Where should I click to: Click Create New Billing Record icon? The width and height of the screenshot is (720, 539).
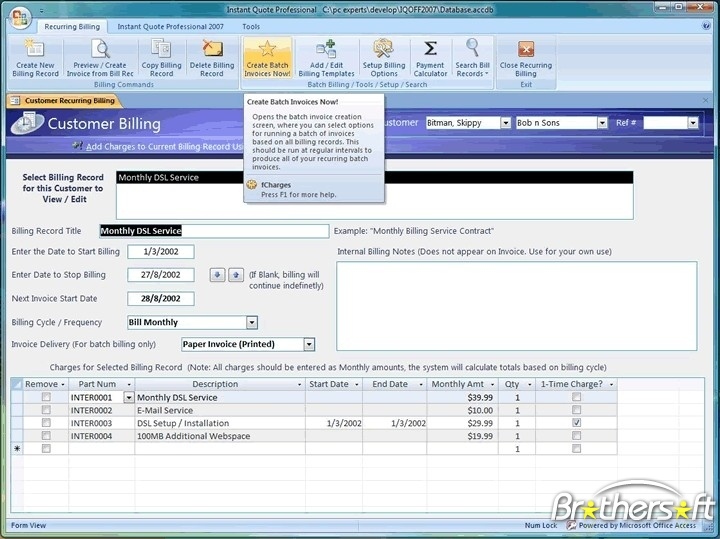pyautogui.click(x=37, y=57)
